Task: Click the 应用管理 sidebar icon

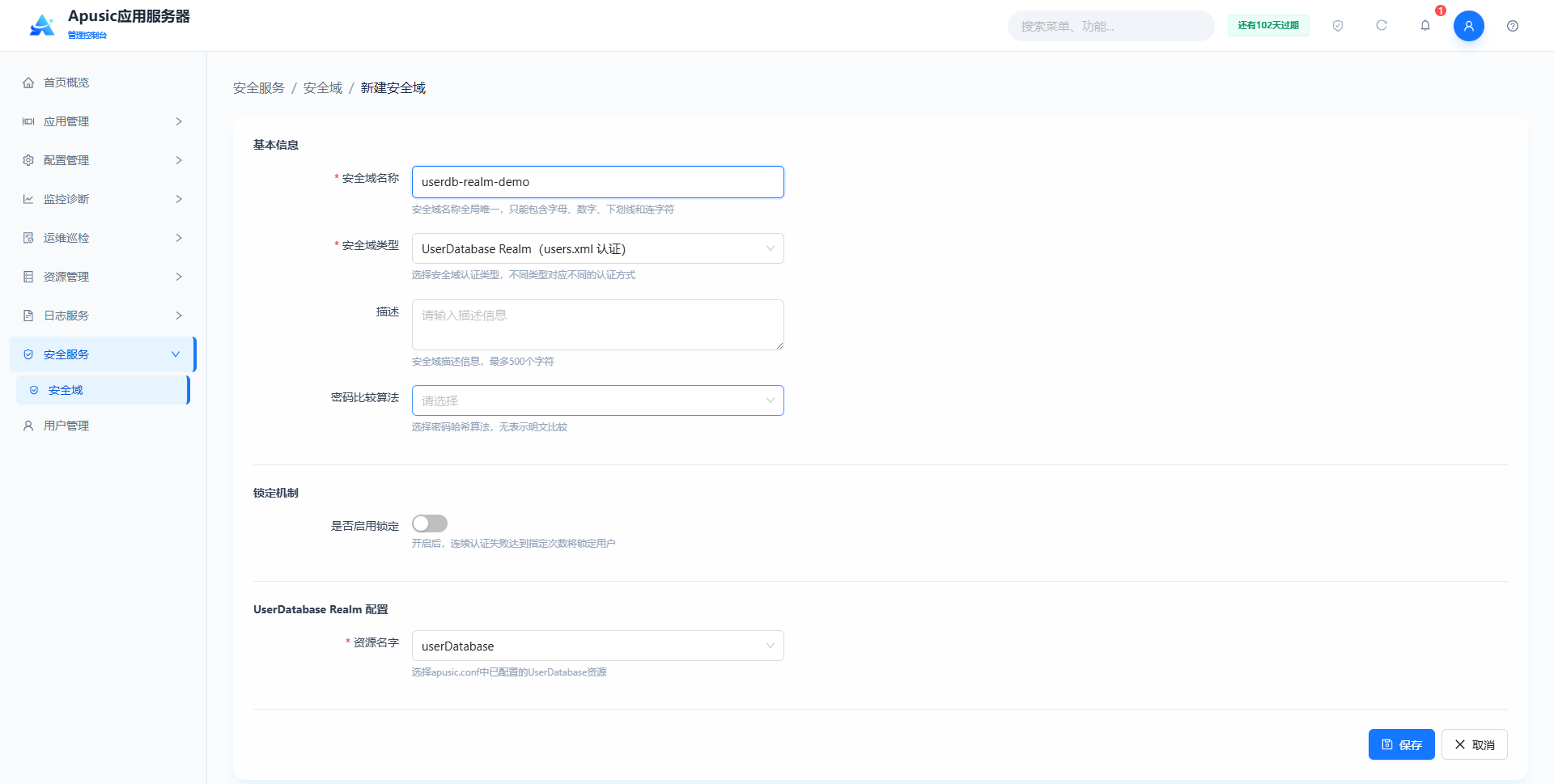Action: pos(28,121)
